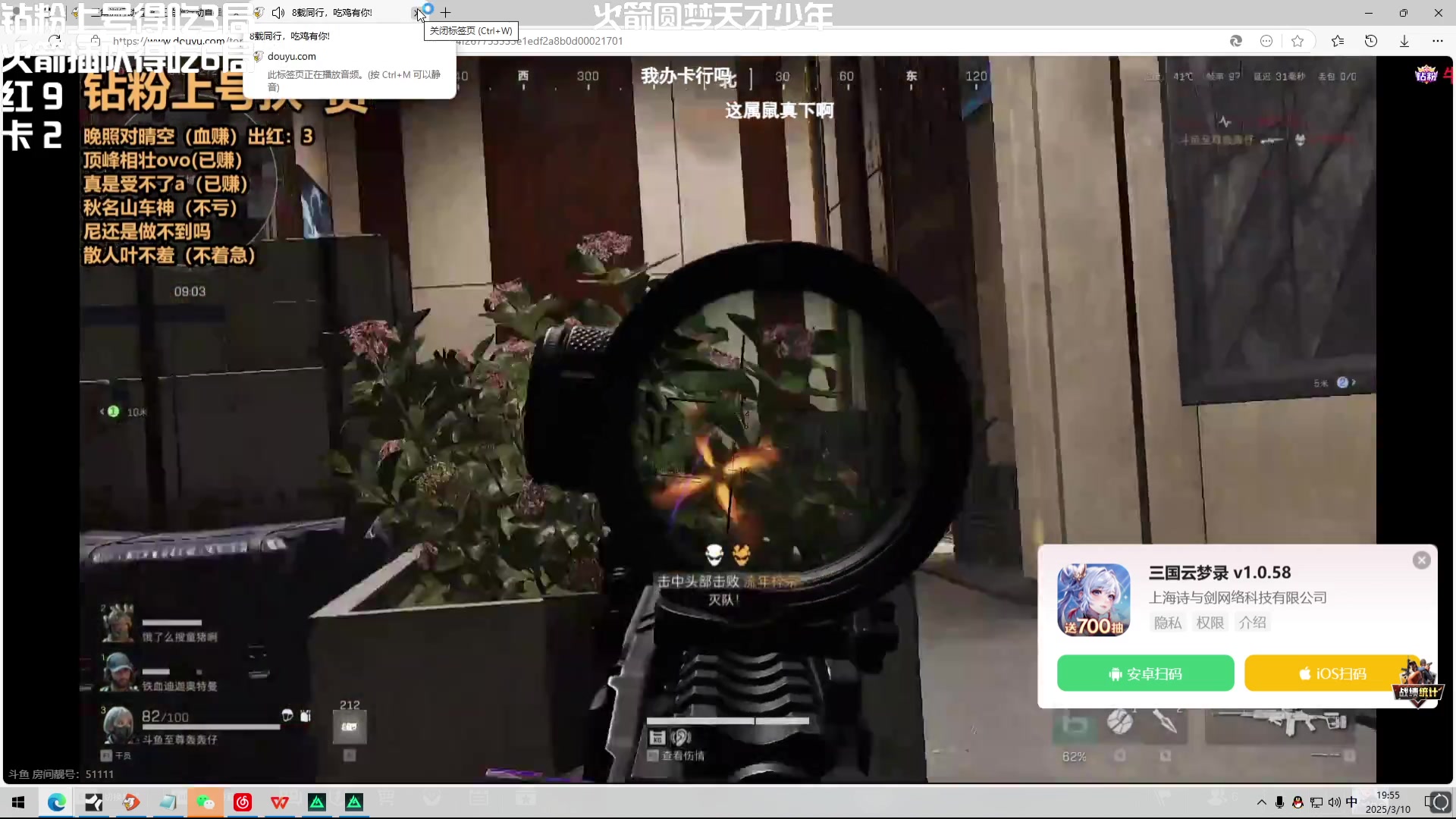The height and width of the screenshot is (819, 1456).
Task: Open the 战绩统计 badge
Action: click(x=1418, y=682)
